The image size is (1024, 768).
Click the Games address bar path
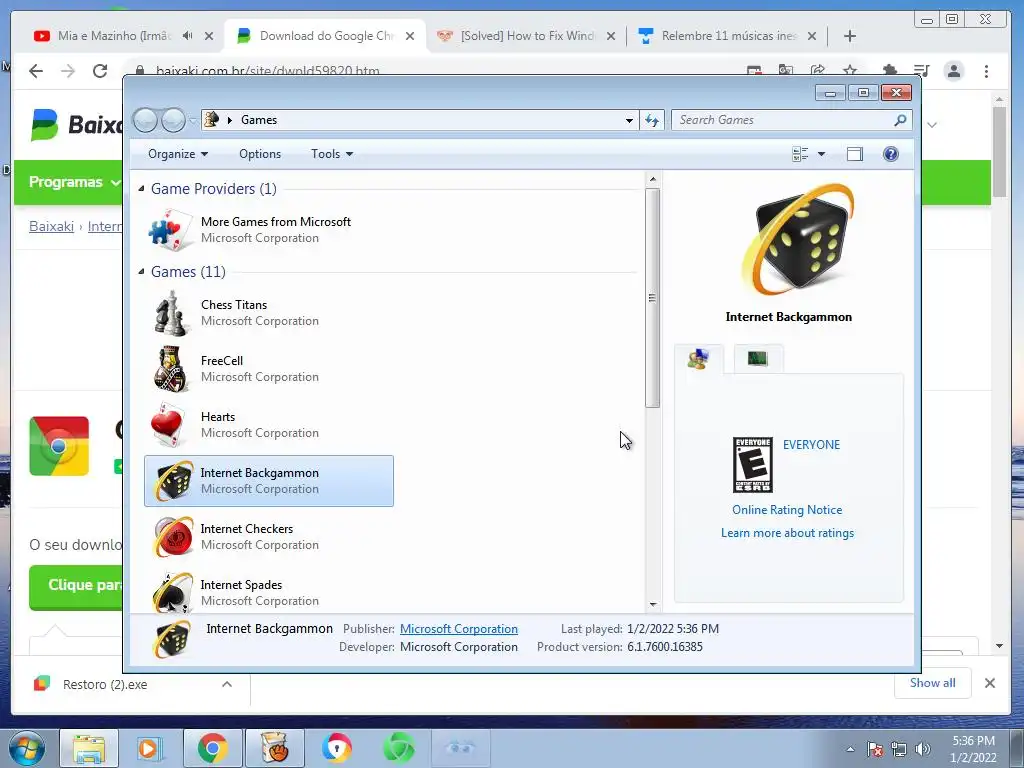[259, 120]
